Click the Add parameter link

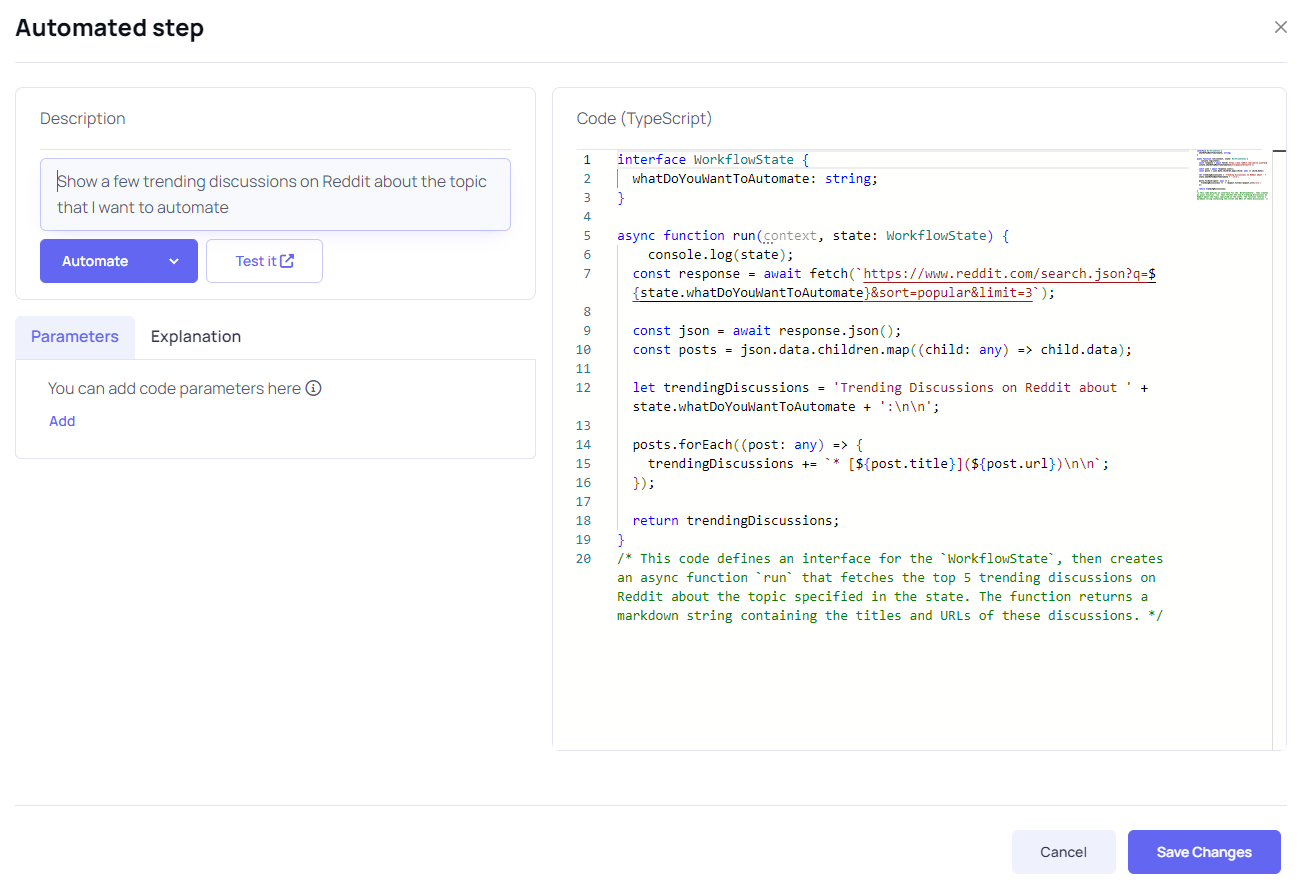[62, 421]
